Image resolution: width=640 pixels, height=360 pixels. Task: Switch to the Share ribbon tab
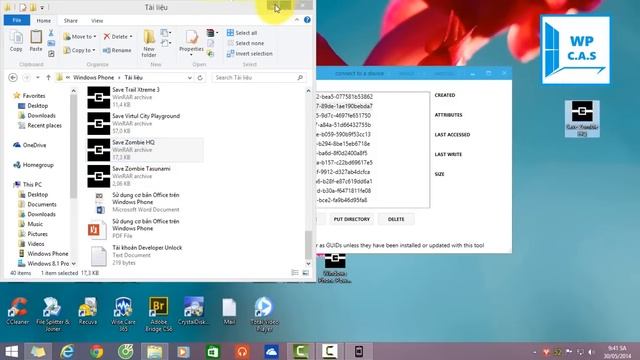(x=70, y=20)
